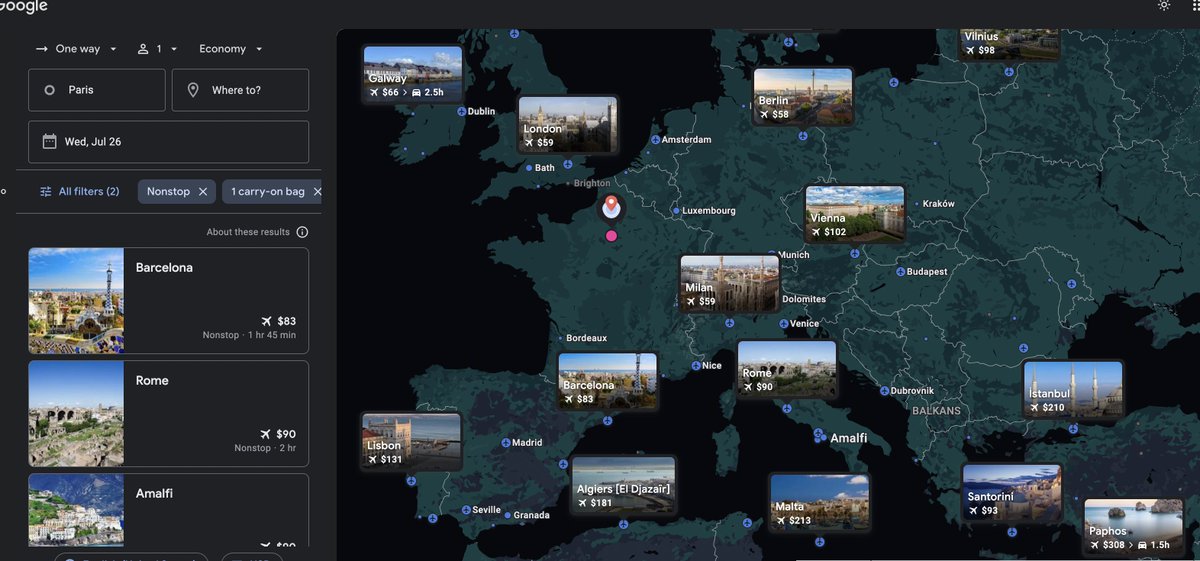This screenshot has height=561, width=1200.
Task: Click the Paris origin field
Action: click(x=97, y=90)
